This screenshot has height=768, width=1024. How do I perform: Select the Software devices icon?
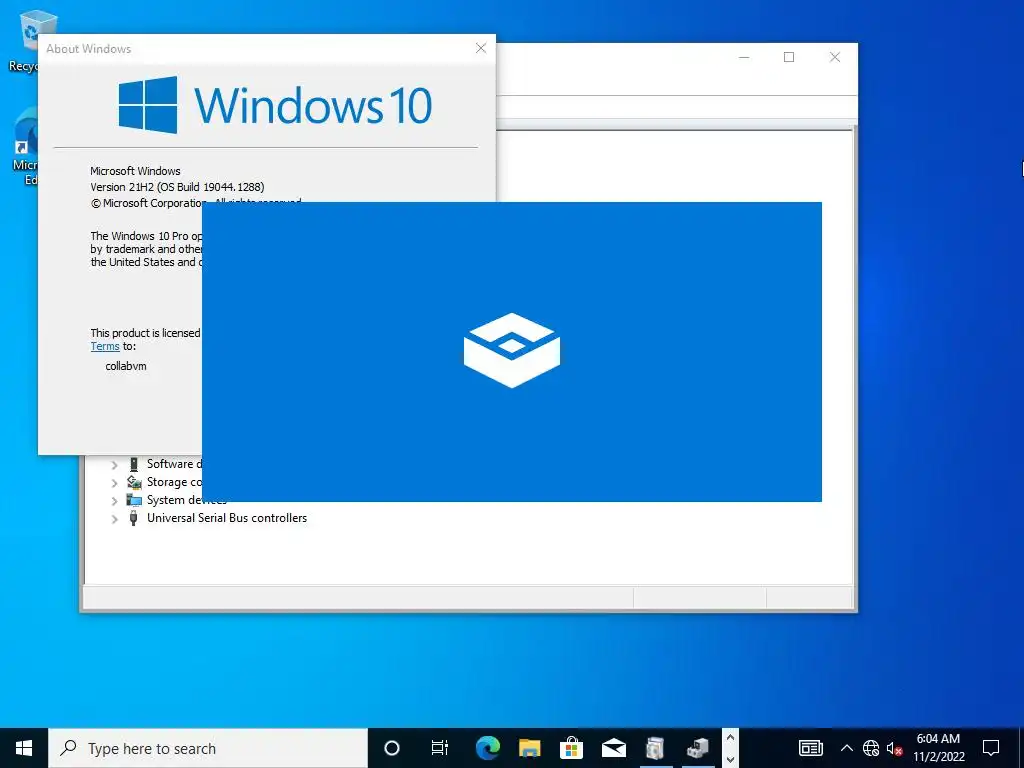[134, 464]
